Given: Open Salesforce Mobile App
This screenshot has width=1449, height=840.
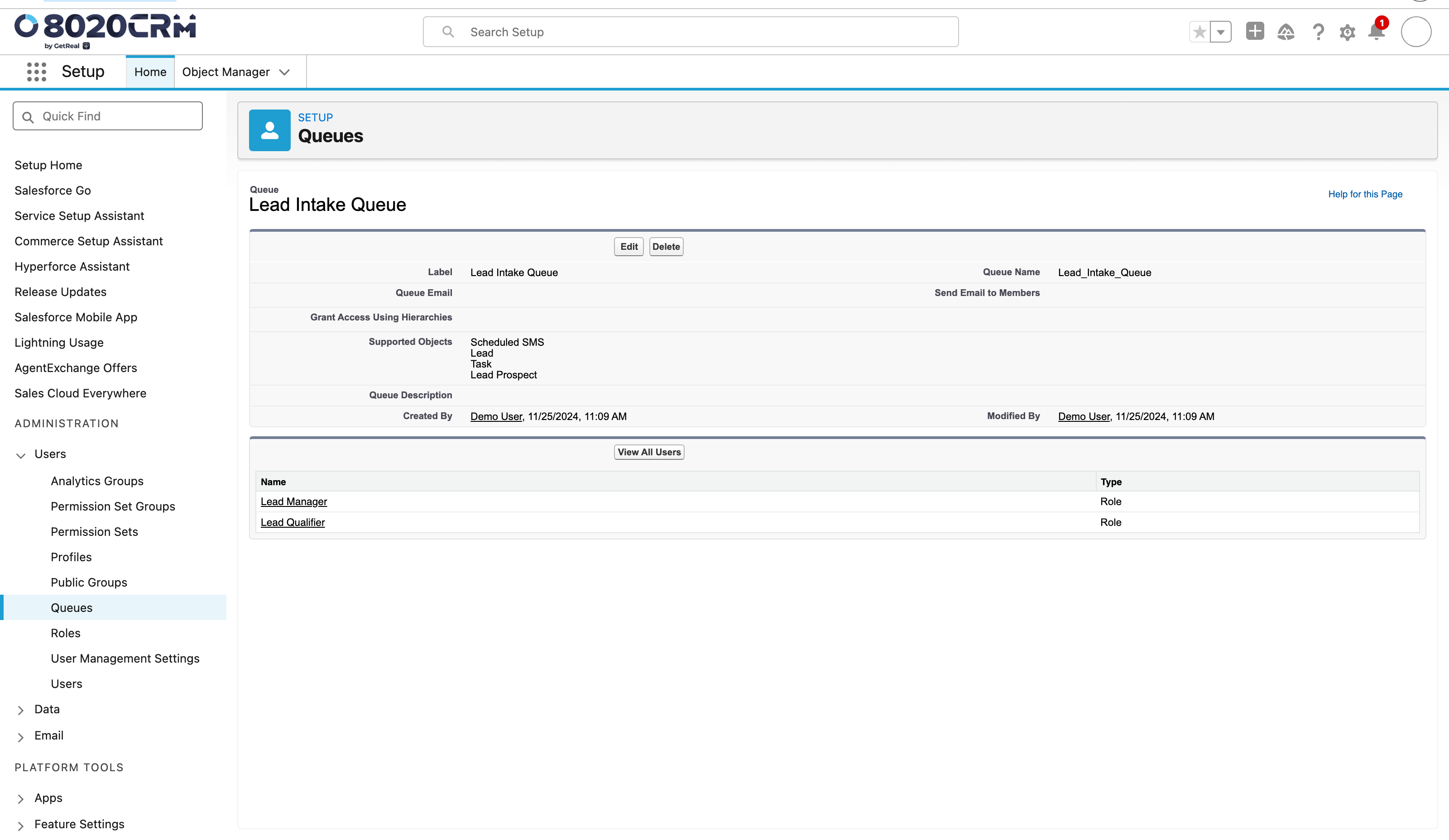Looking at the screenshot, I should coord(76,316).
